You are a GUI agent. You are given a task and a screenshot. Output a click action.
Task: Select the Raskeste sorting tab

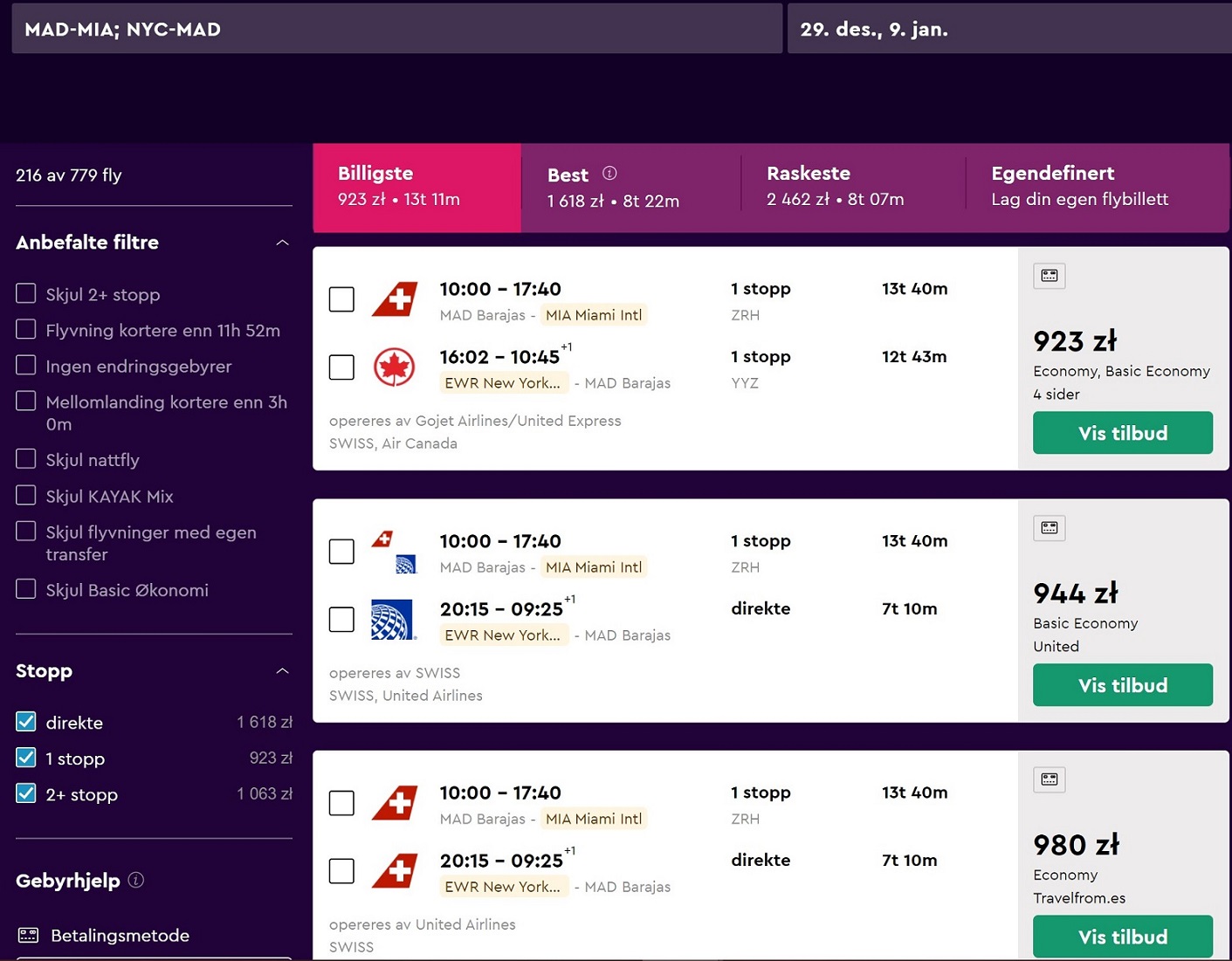(852, 187)
